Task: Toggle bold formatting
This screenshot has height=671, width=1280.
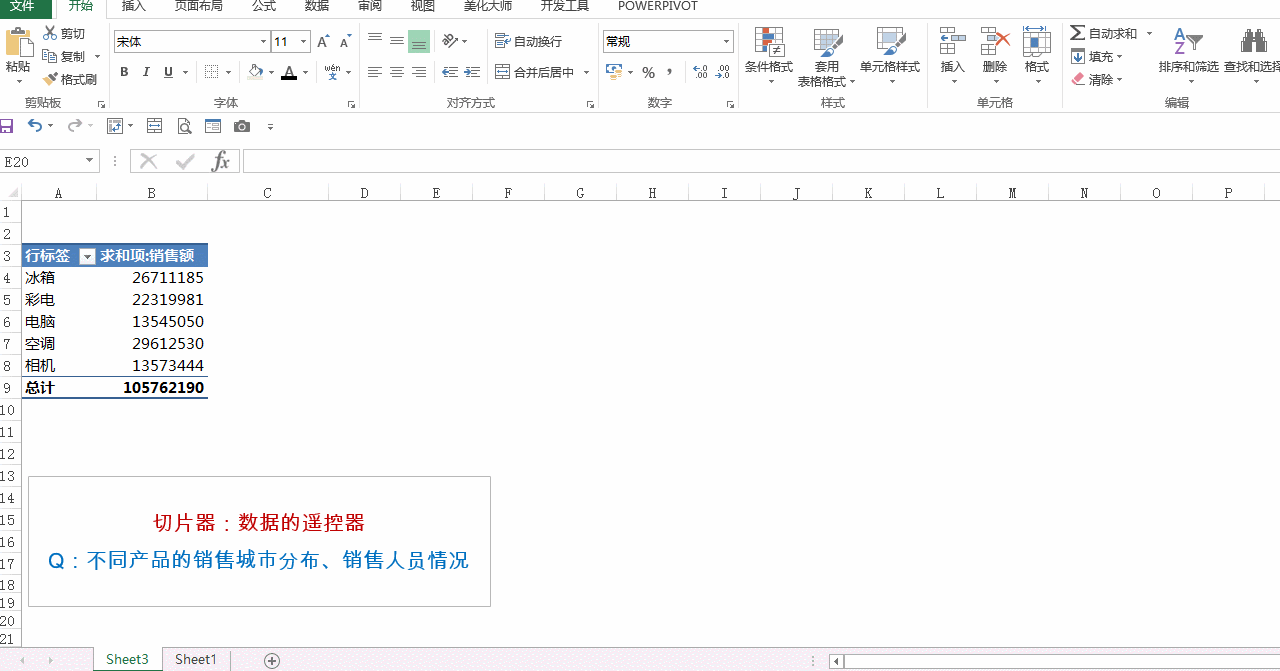Action: [124, 72]
